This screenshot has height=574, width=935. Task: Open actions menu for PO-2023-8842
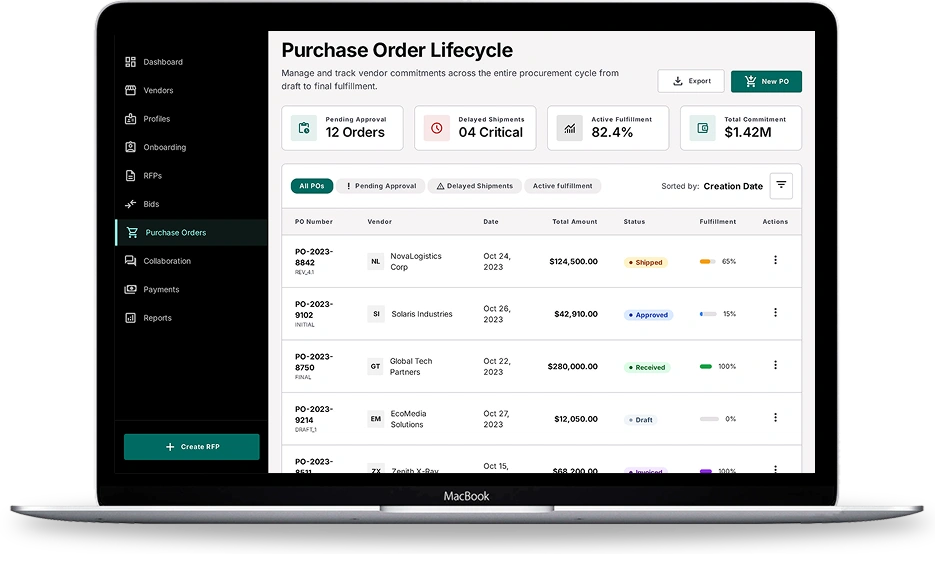775,260
